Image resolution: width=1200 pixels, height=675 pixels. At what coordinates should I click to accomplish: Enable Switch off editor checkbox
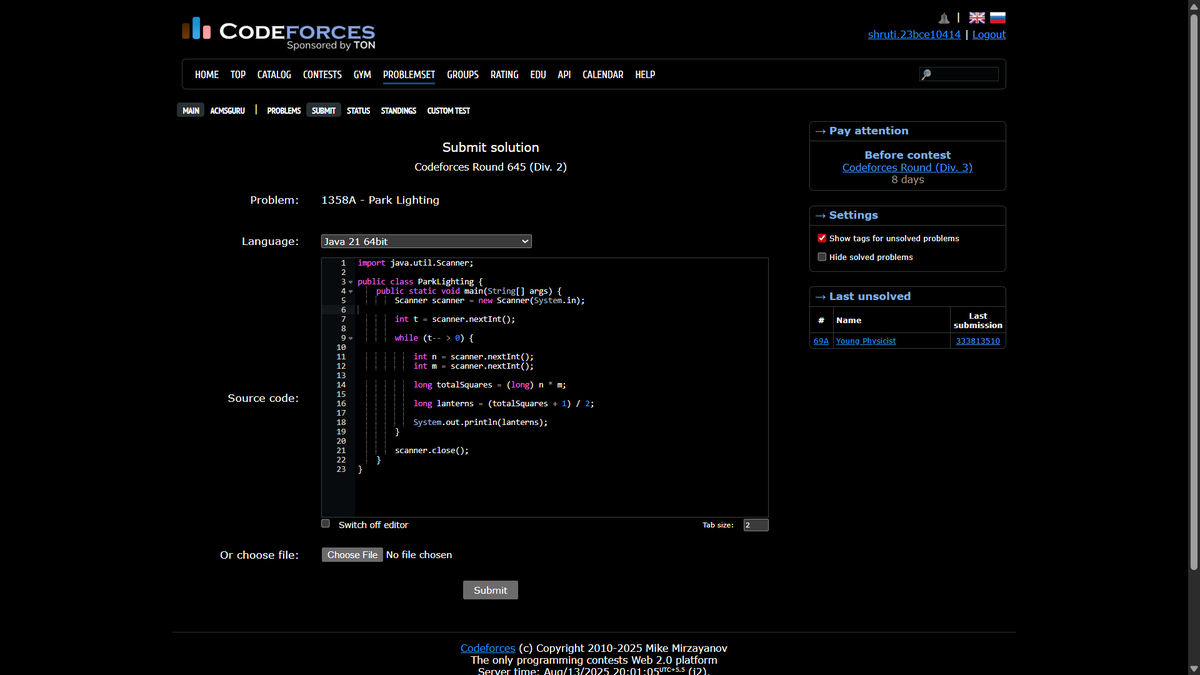coord(326,524)
